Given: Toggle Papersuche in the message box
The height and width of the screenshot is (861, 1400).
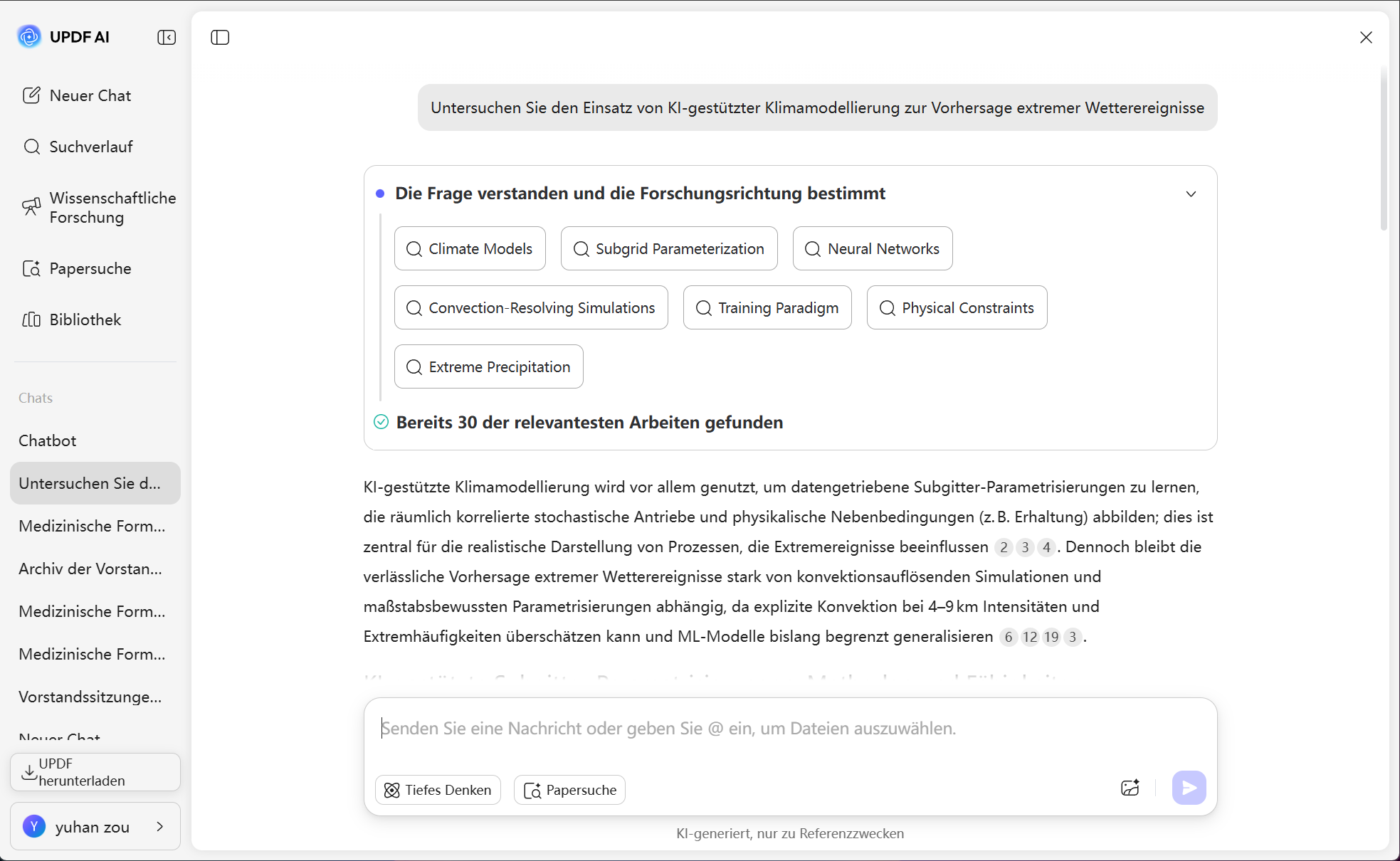Looking at the screenshot, I should click(x=569, y=790).
